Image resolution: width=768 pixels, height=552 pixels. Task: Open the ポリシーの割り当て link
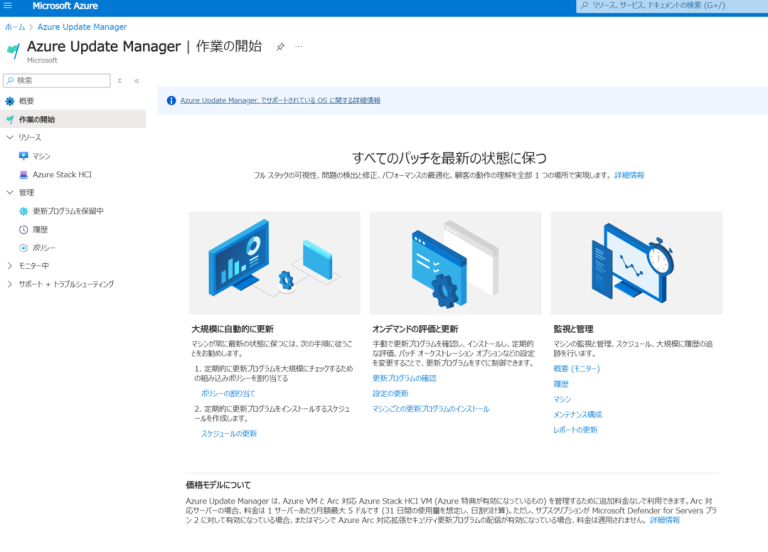227,394
